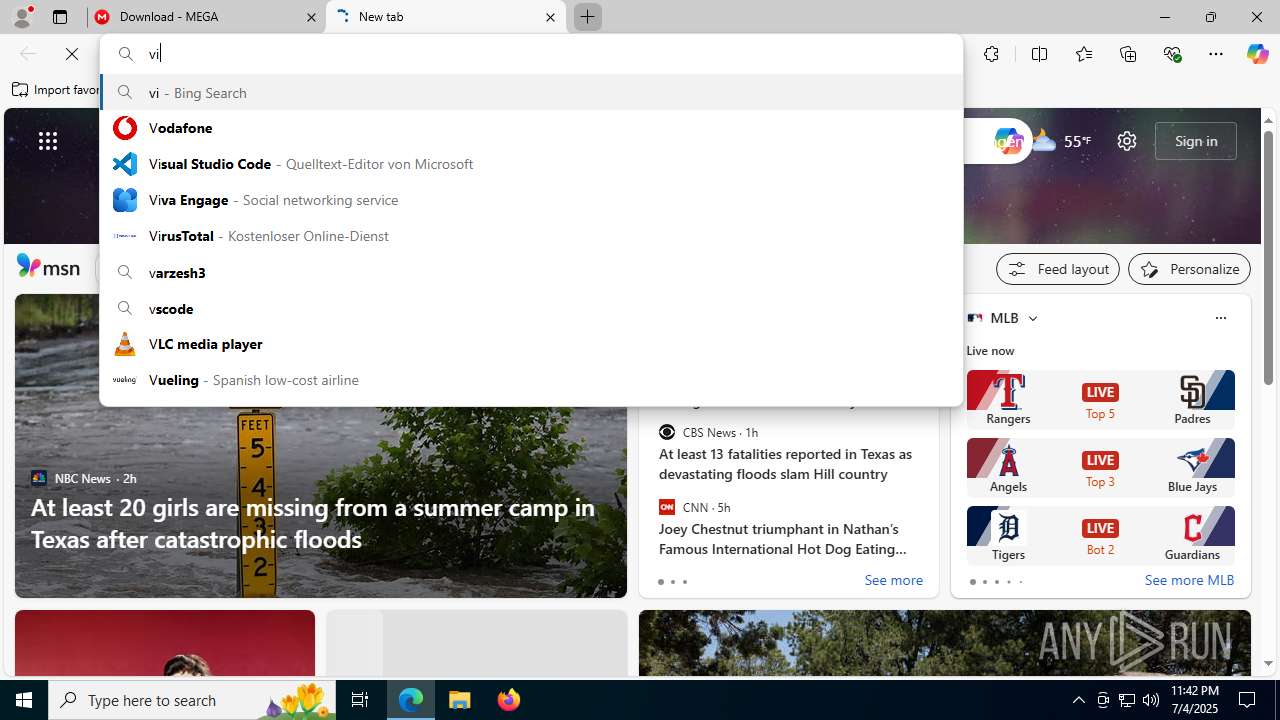1280x720 pixels.
Task: Open the Tigers vs Guardians game
Action: pyautogui.click(x=1100, y=535)
